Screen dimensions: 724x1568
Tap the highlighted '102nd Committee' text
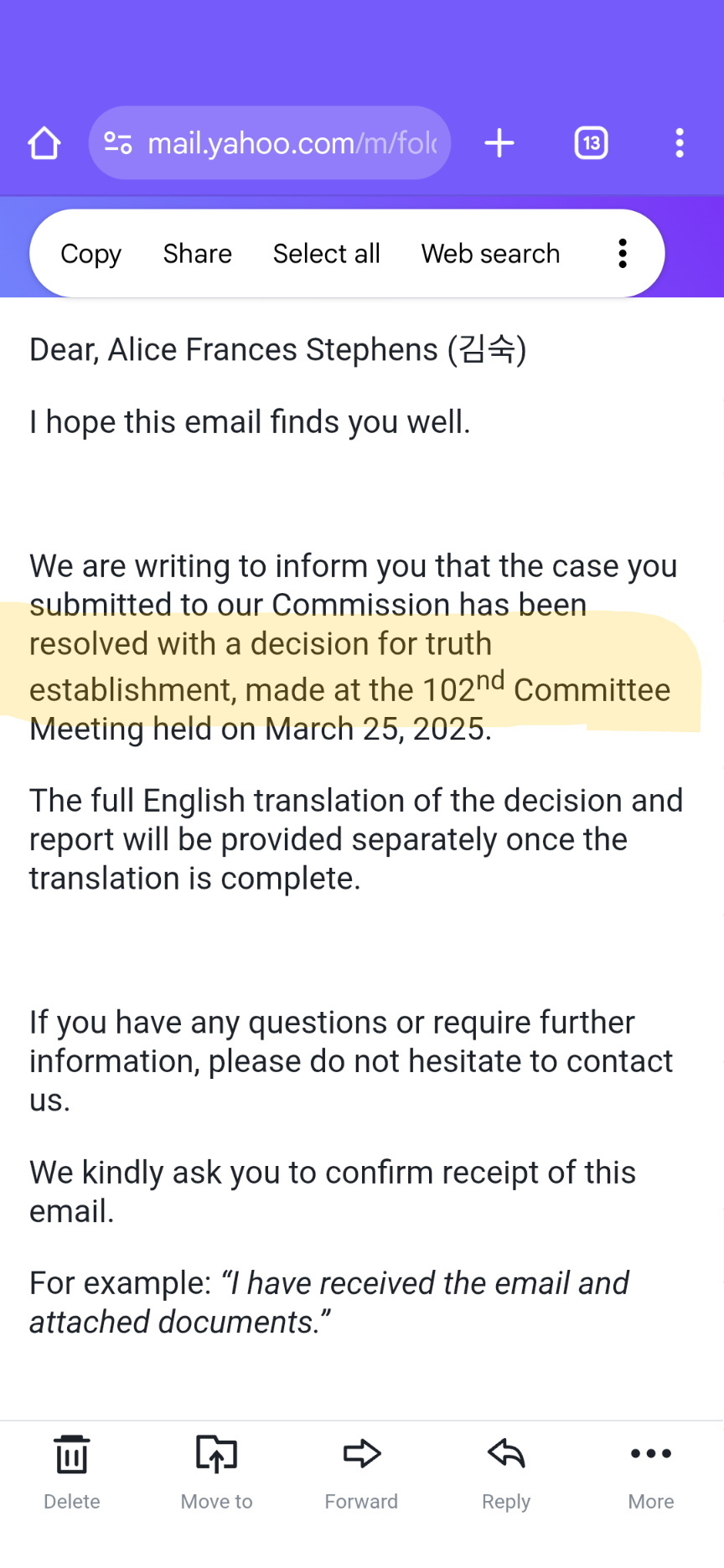[545, 689]
